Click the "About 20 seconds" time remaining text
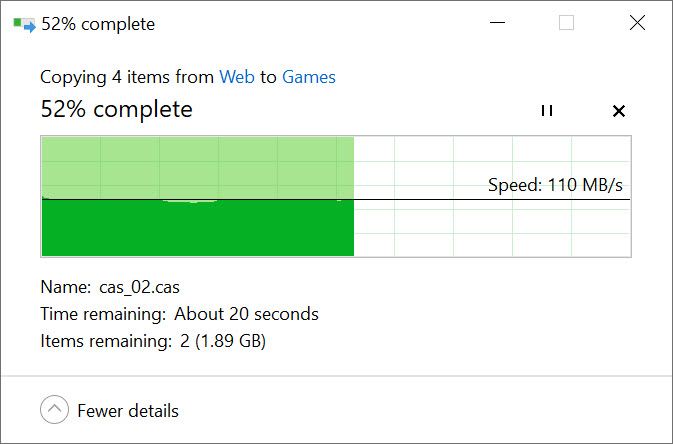Viewport: 673px width, 444px height. click(x=246, y=314)
